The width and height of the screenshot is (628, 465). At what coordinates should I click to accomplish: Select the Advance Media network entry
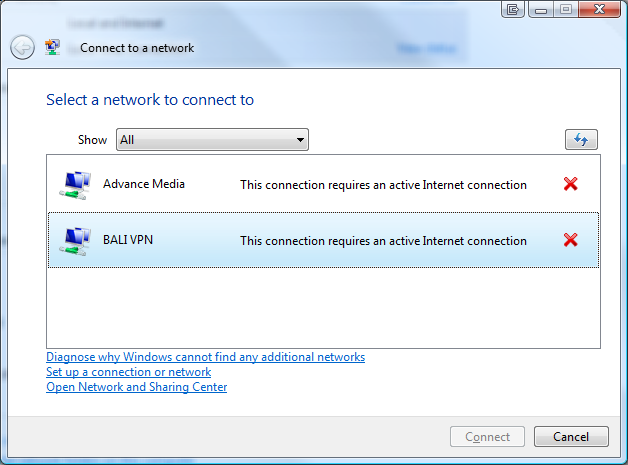pyautogui.click(x=324, y=184)
